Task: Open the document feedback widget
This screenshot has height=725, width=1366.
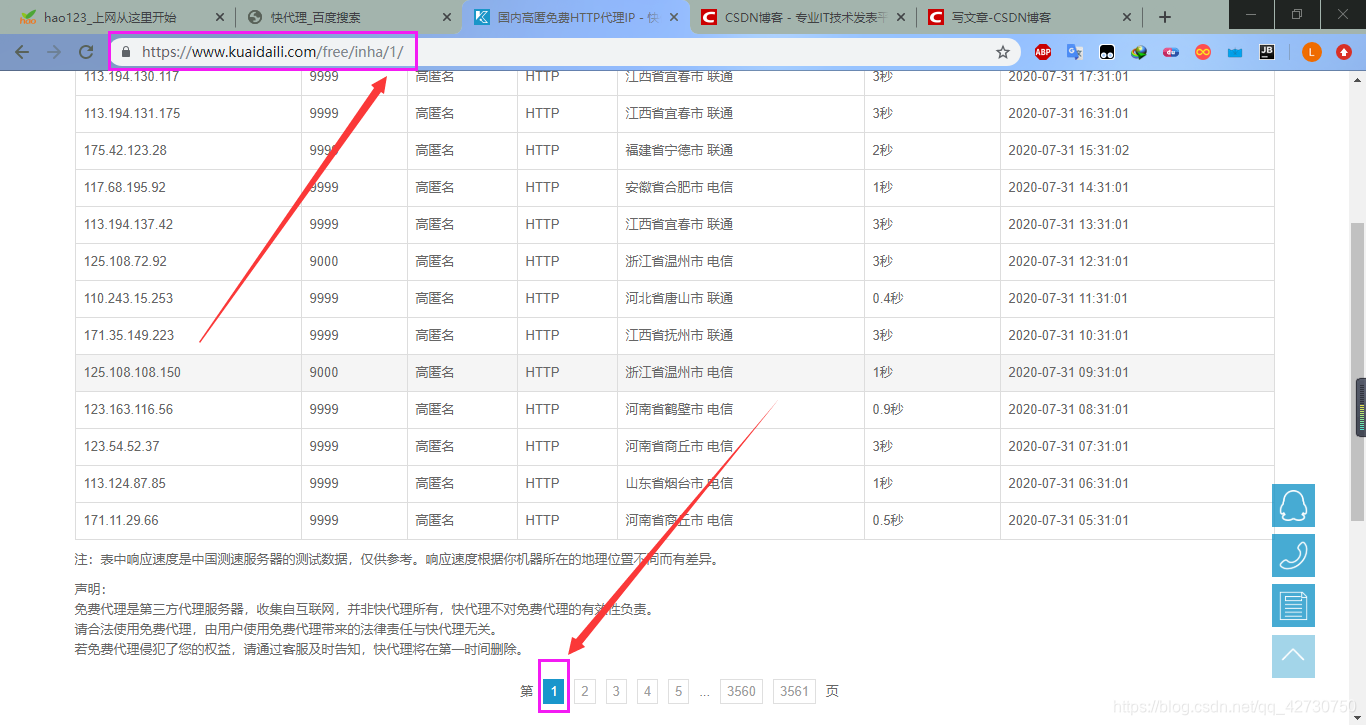Action: [1293, 606]
